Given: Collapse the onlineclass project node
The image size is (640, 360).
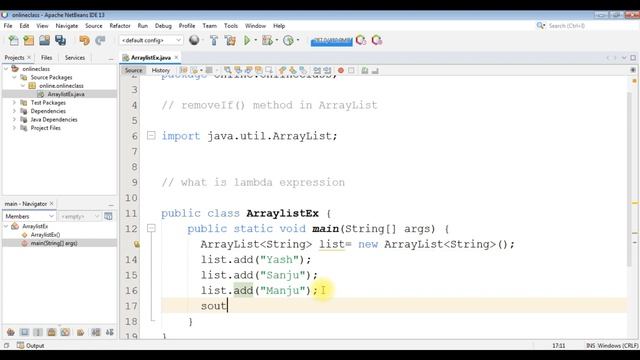Looking at the screenshot, I should [6, 69].
